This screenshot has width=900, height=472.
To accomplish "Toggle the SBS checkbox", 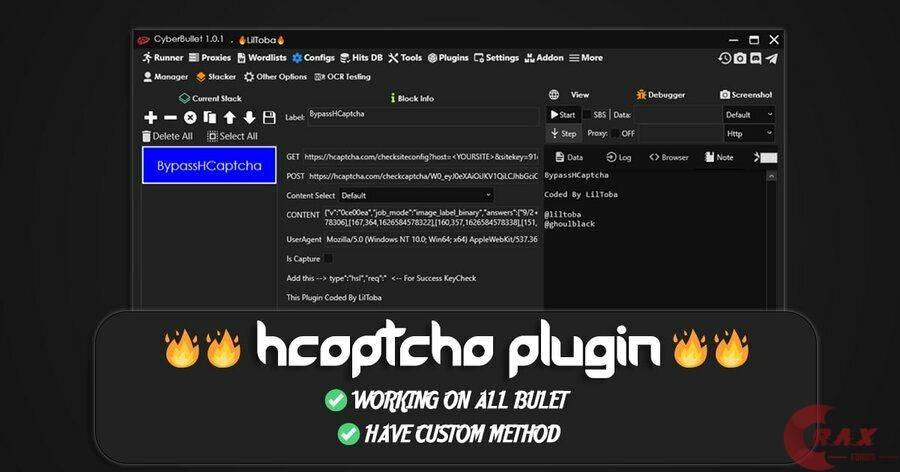I will (587, 115).
